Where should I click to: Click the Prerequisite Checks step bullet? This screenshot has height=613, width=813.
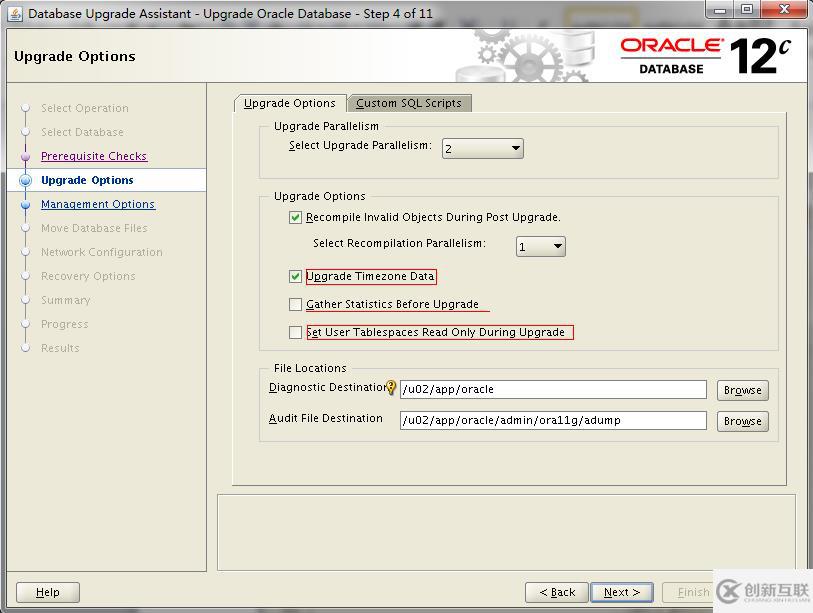coord(25,156)
